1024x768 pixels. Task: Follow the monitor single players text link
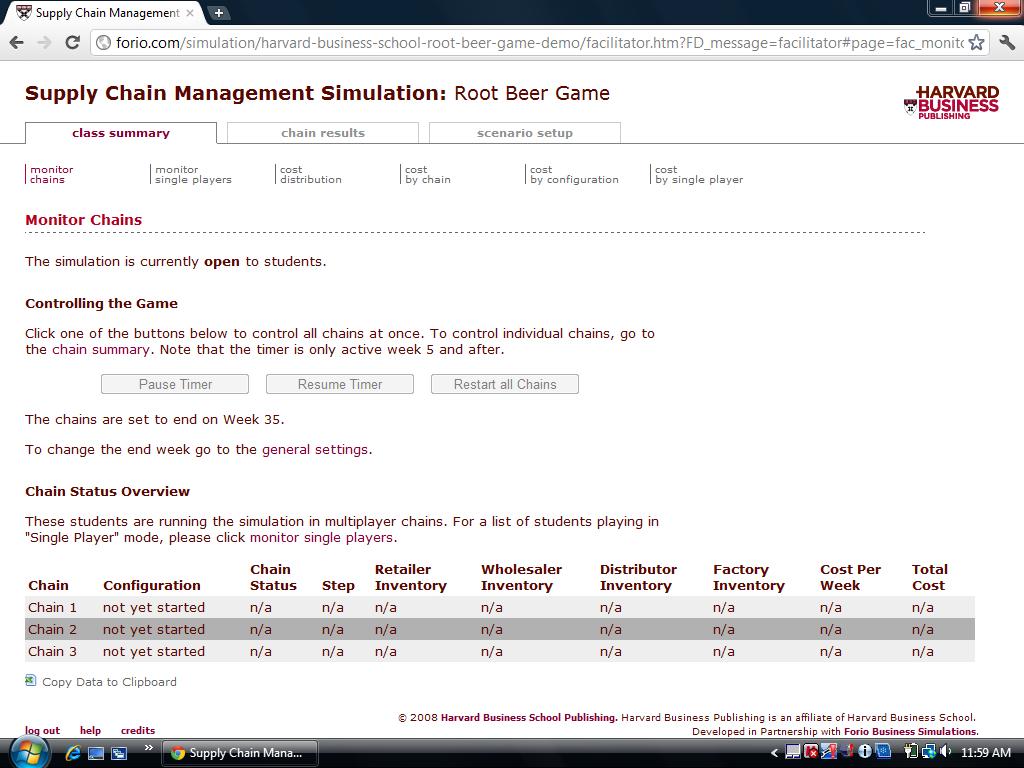[321, 537]
